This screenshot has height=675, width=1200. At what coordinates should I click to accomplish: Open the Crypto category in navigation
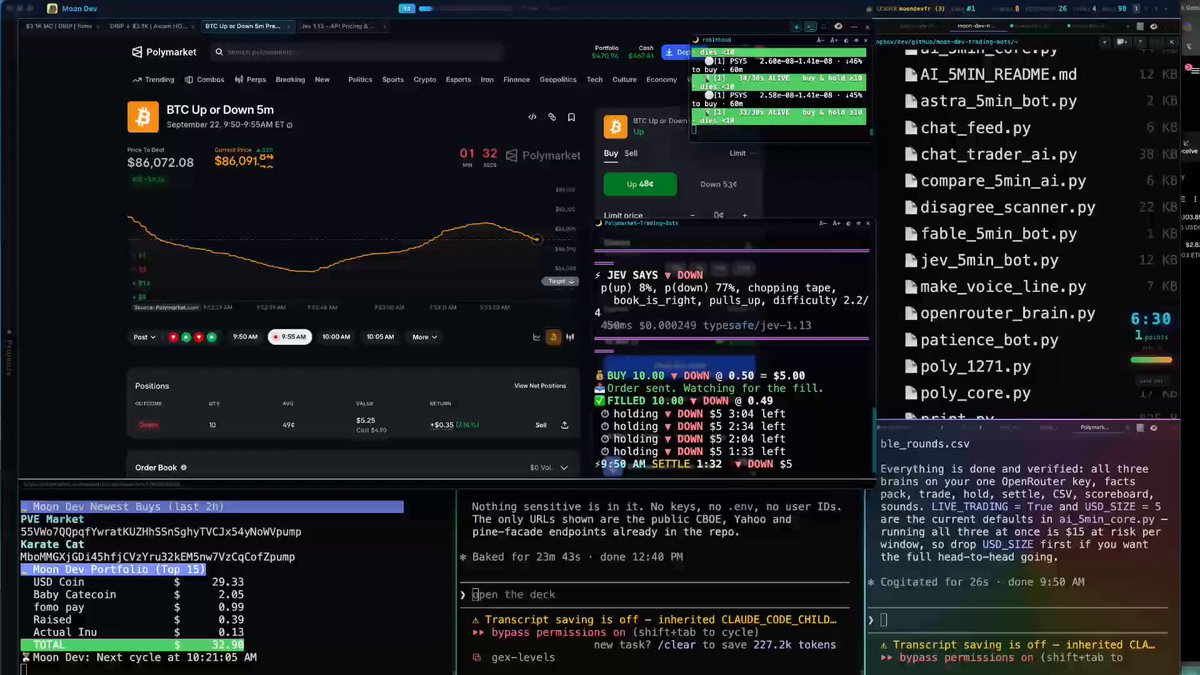pyautogui.click(x=425, y=80)
